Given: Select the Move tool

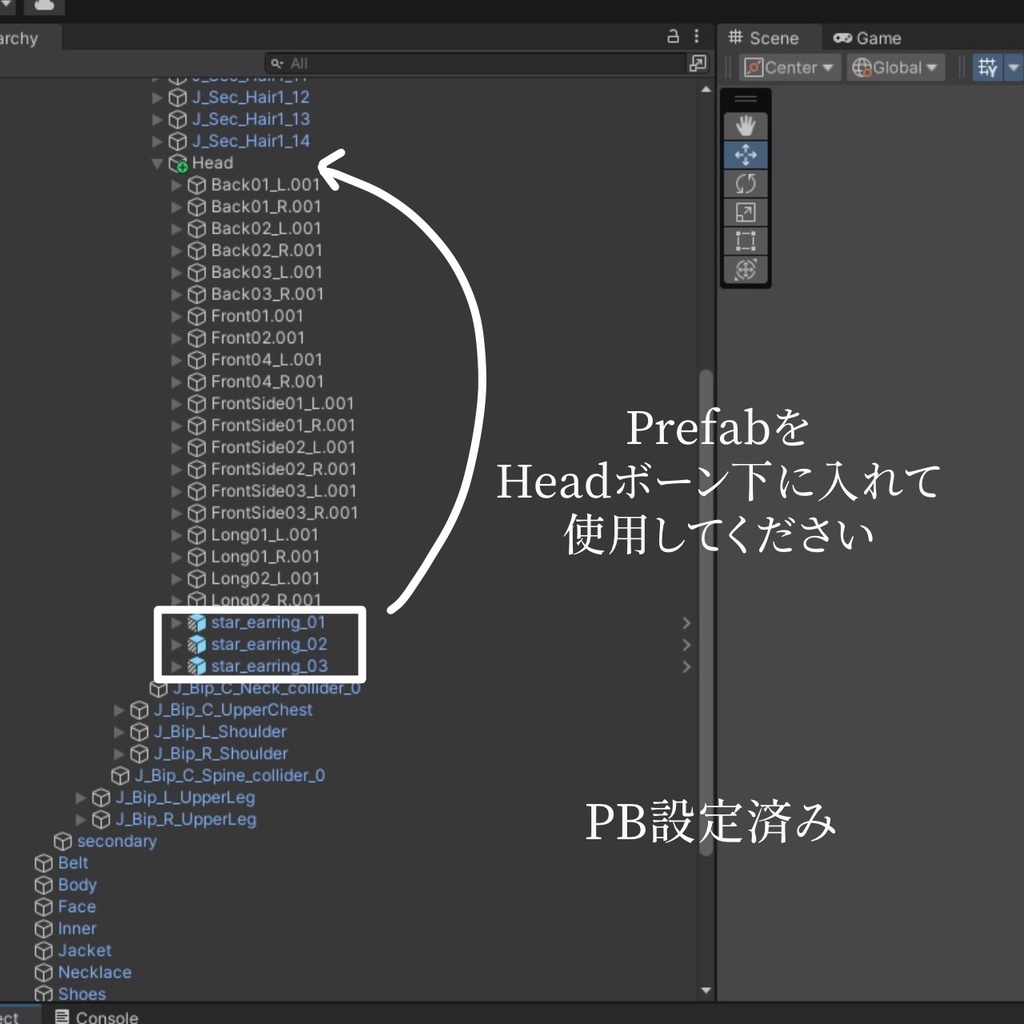Looking at the screenshot, I should pos(746,155).
